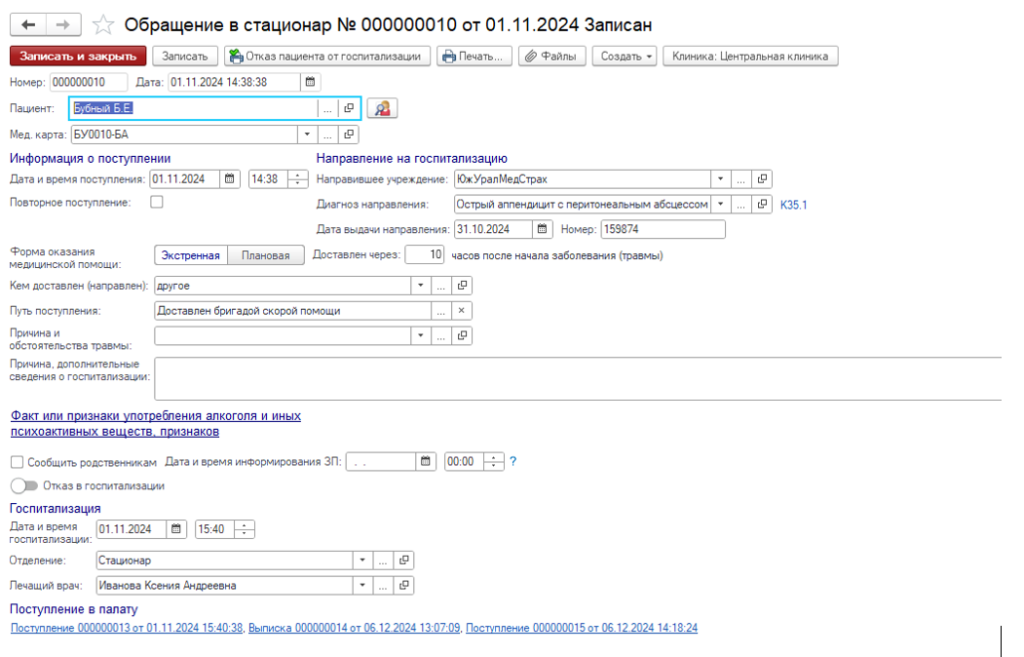Open the 'Создать' dropdown menu
The height and width of the screenshot is (657, 1024).
(x=626, y=56)
